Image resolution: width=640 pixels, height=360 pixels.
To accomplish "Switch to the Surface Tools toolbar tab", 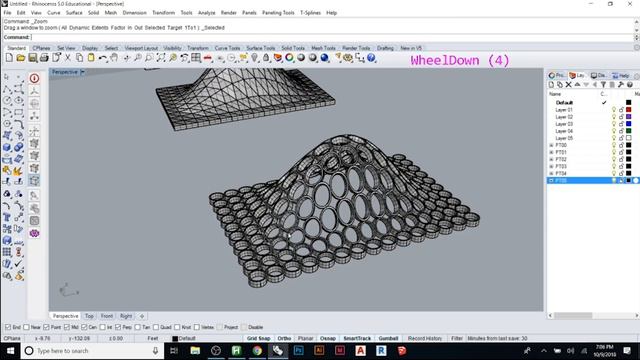I will (x=261, y=48).
